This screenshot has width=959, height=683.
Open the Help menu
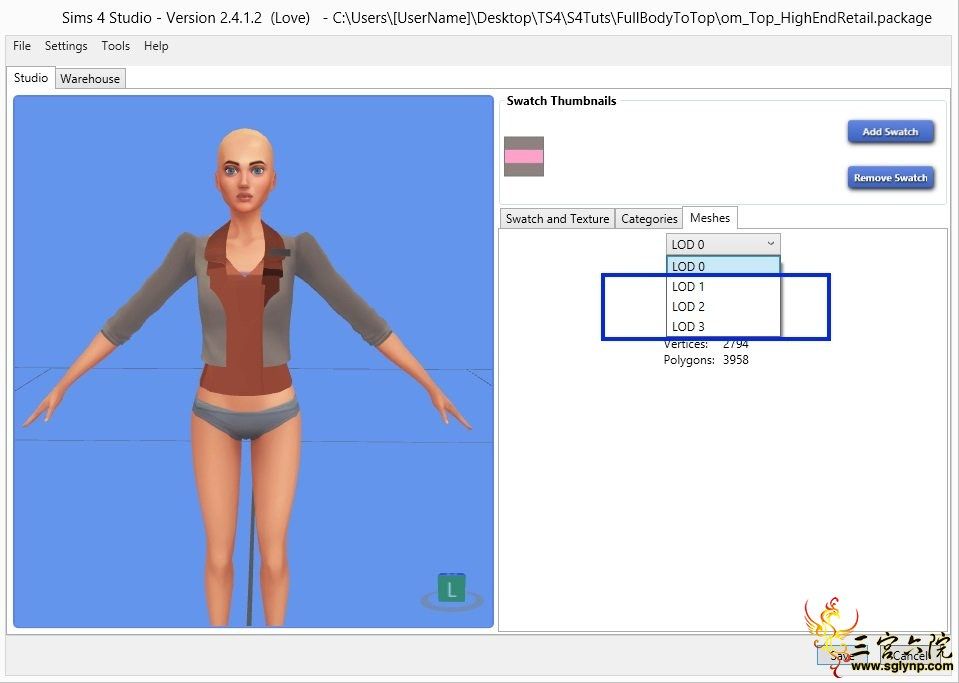(x=156, y=46)
